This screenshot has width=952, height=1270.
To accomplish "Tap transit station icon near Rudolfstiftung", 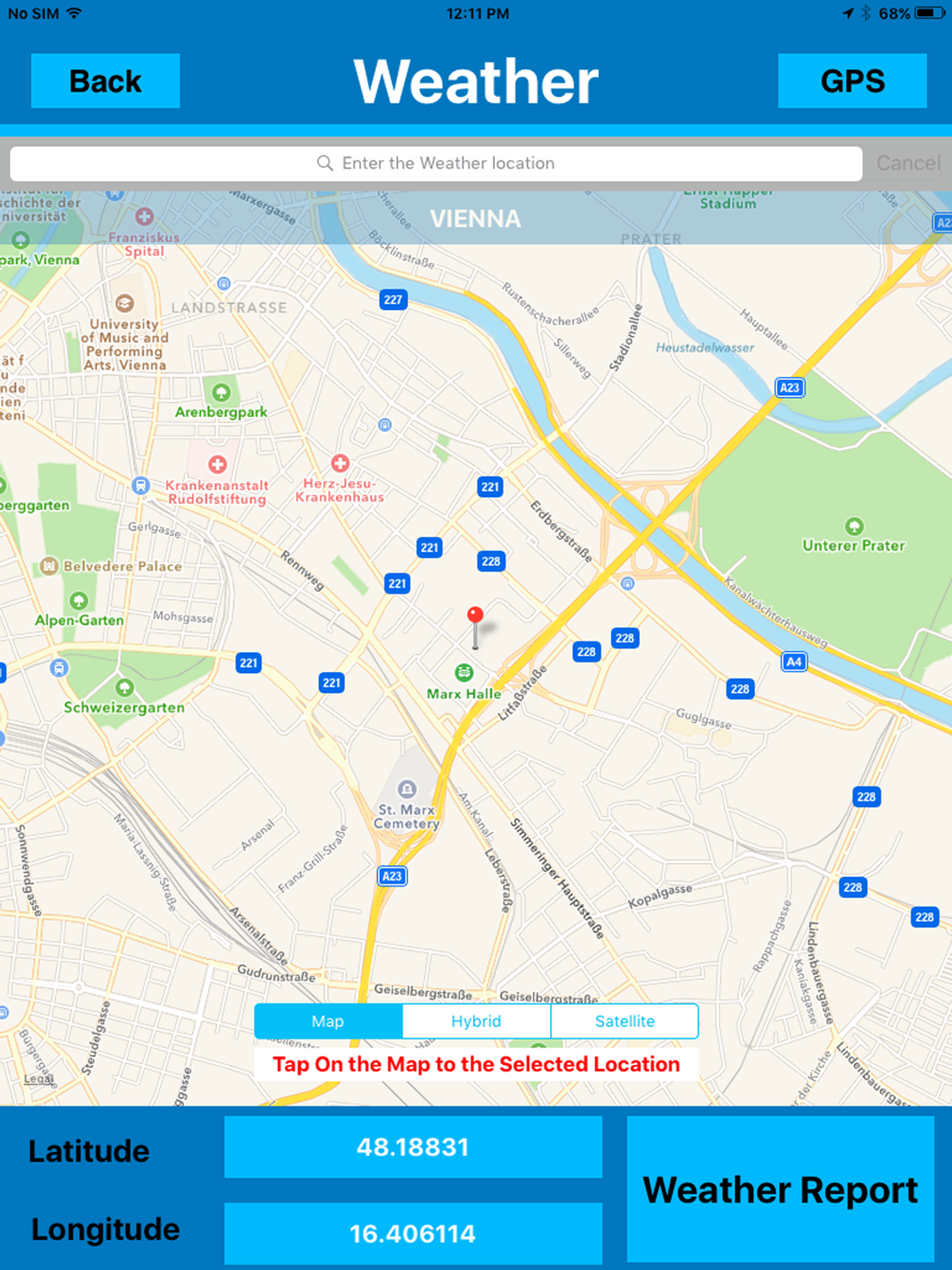I will tap(141, 486).
